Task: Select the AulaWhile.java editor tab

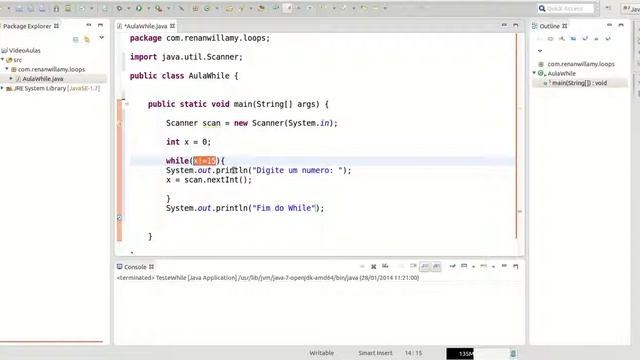Action: pyautogui.click(x=146, y=26)
